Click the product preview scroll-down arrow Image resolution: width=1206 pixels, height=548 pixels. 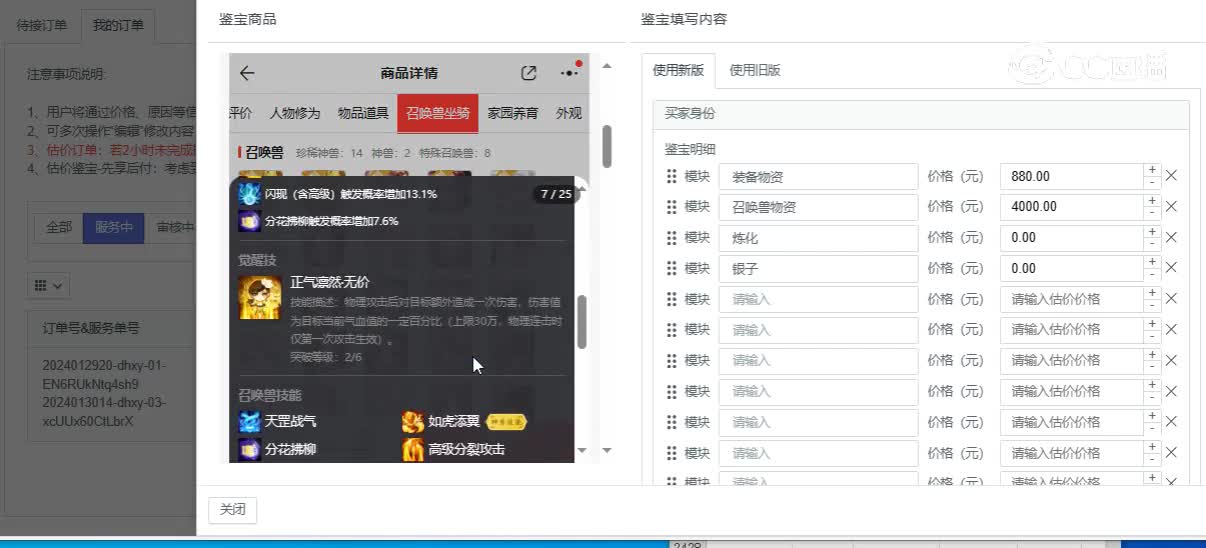[x=608, y=450]
